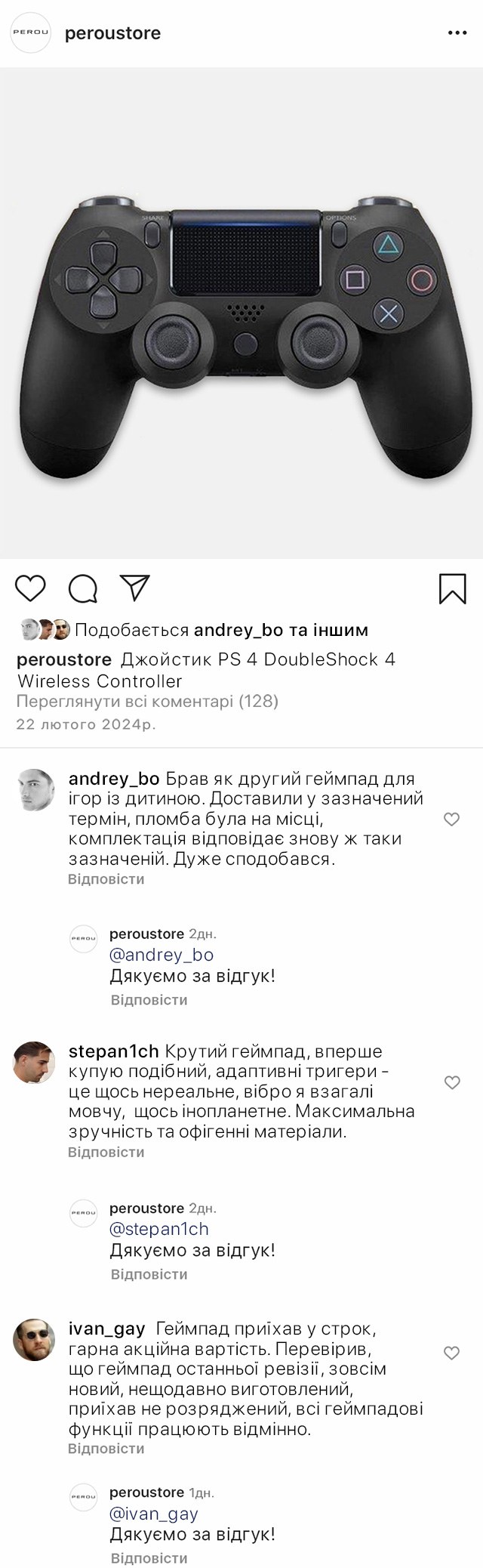The image size is (483, 1568).
Task: Reply to andrey_bo's comment
Action: (x=106, y=879)
